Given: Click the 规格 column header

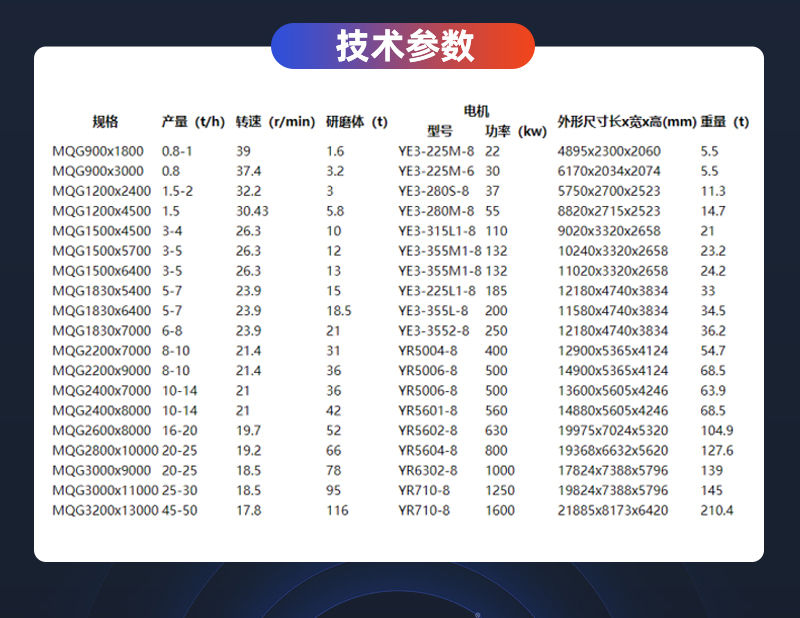Looking at the screenshot, I should (105, 122).
